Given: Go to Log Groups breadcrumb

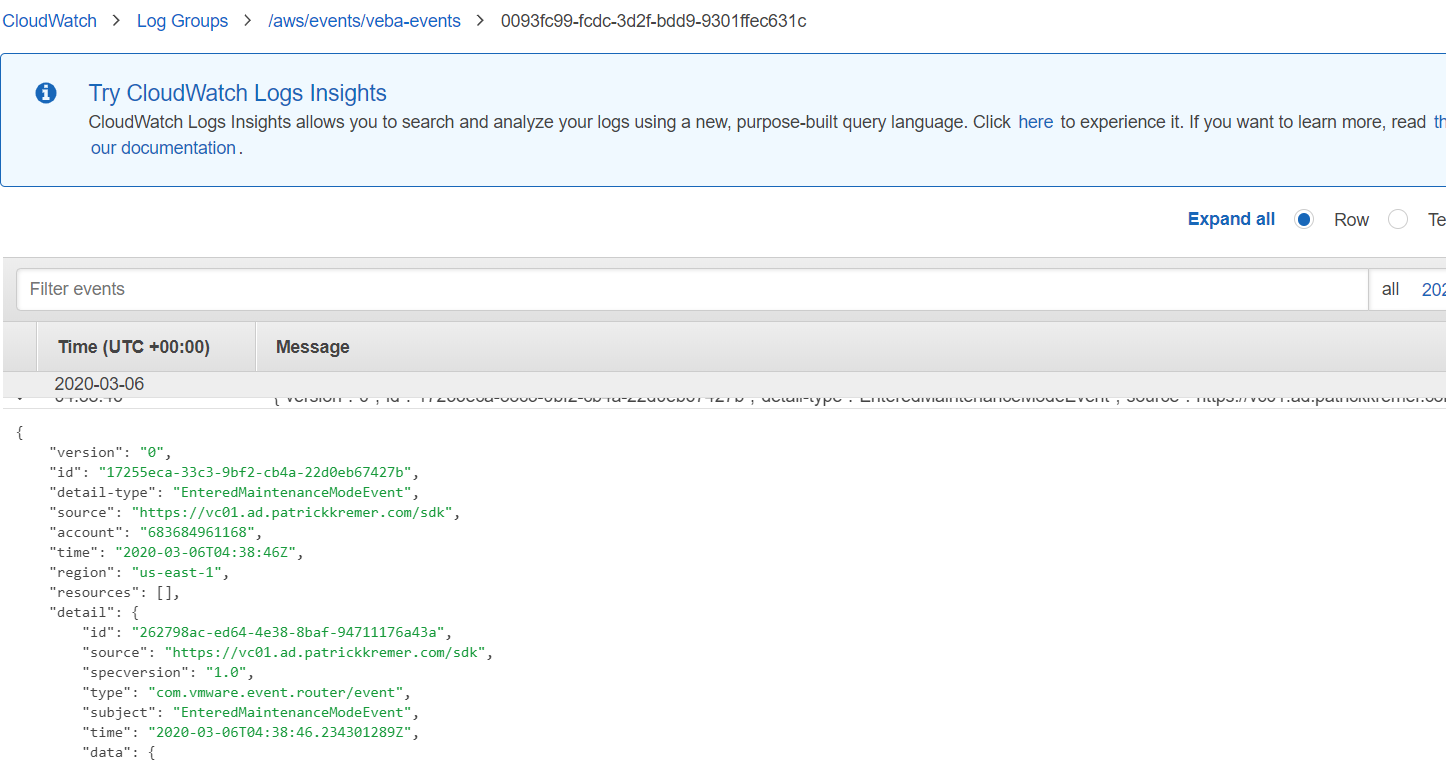Looking at the screenshot, I should tap(182, 21).
